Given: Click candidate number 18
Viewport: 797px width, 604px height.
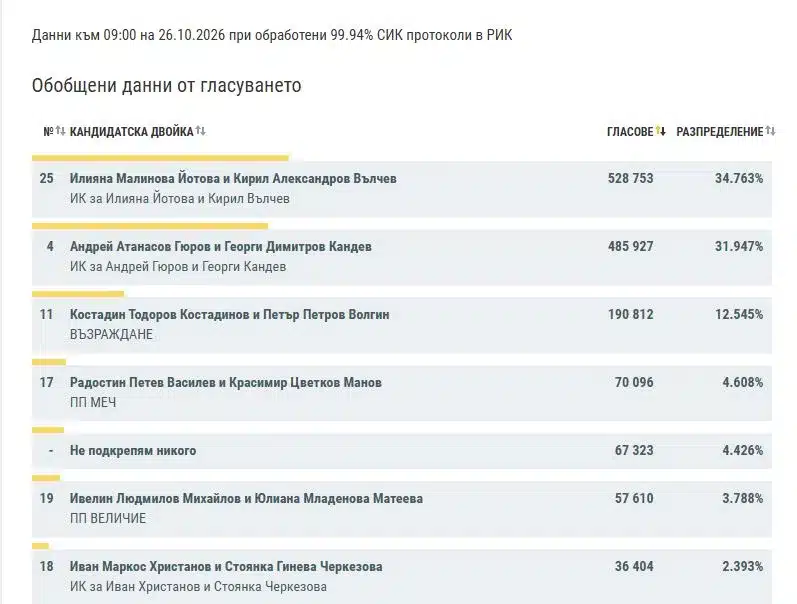Looking at the screenshot, I should pyautogui.click(x=46, y=566).
